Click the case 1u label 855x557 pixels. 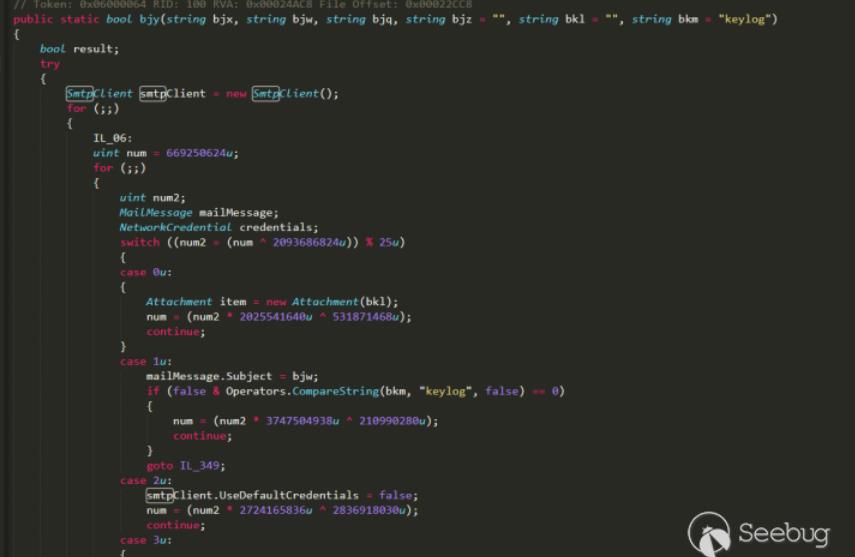146,361
